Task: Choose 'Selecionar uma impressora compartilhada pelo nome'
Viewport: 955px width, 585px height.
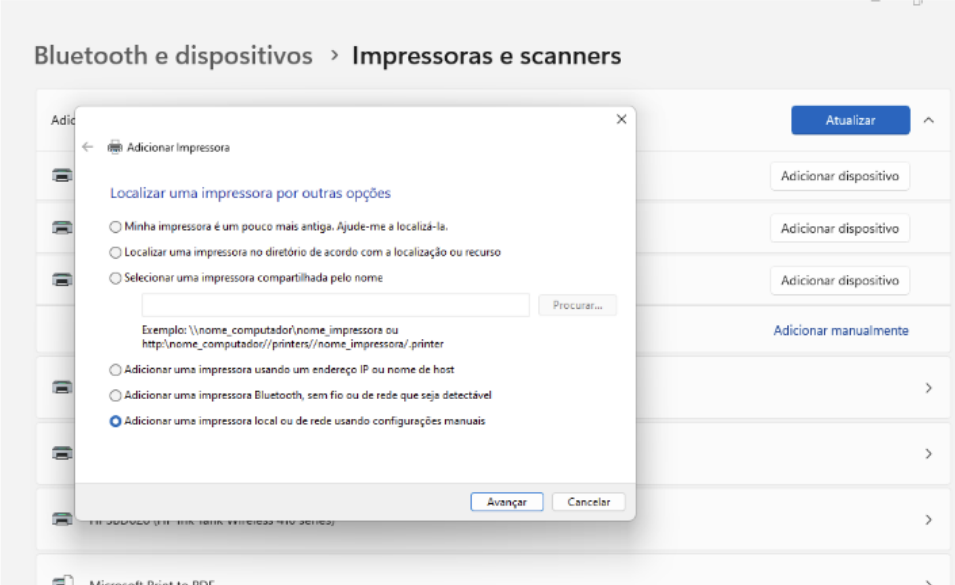Action: (116, 278)
